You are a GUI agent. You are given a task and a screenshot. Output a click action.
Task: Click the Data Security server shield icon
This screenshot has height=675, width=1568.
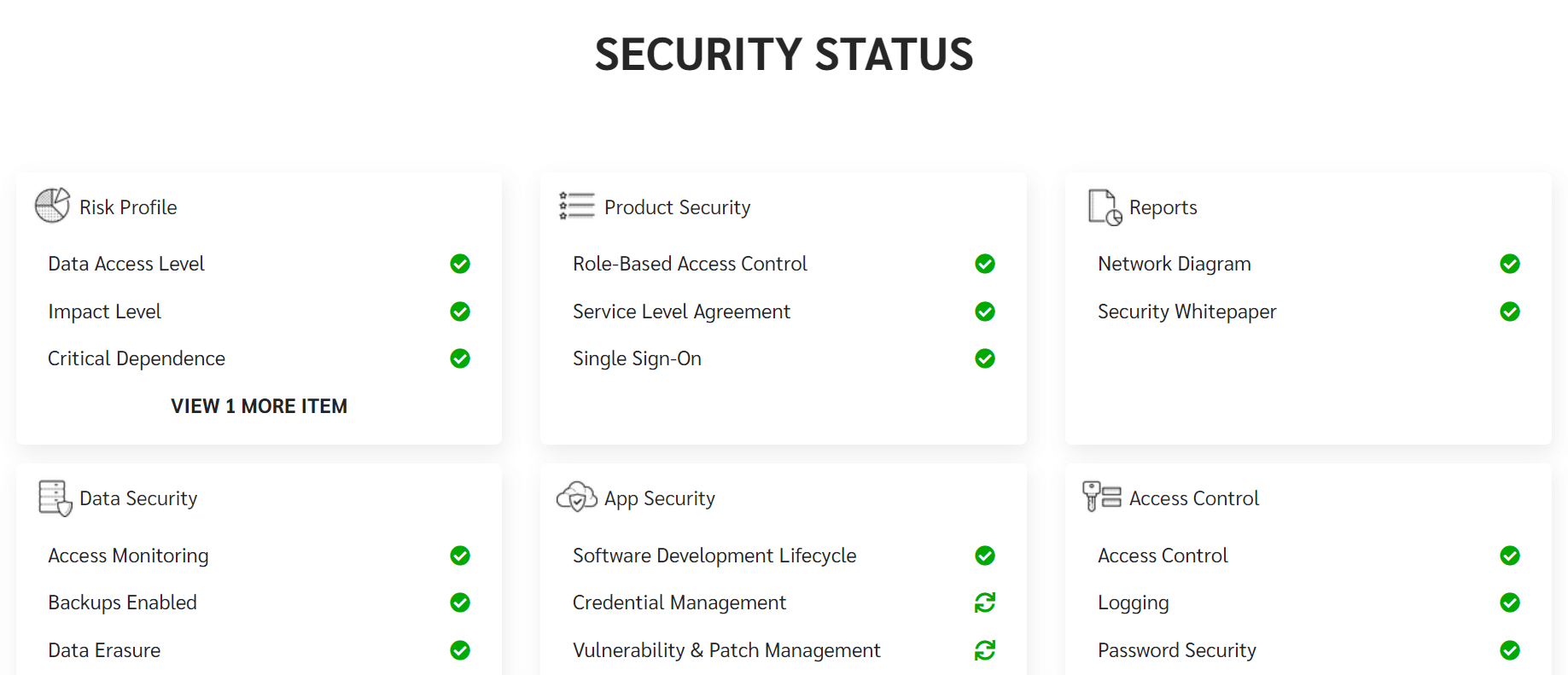point(55,498)
